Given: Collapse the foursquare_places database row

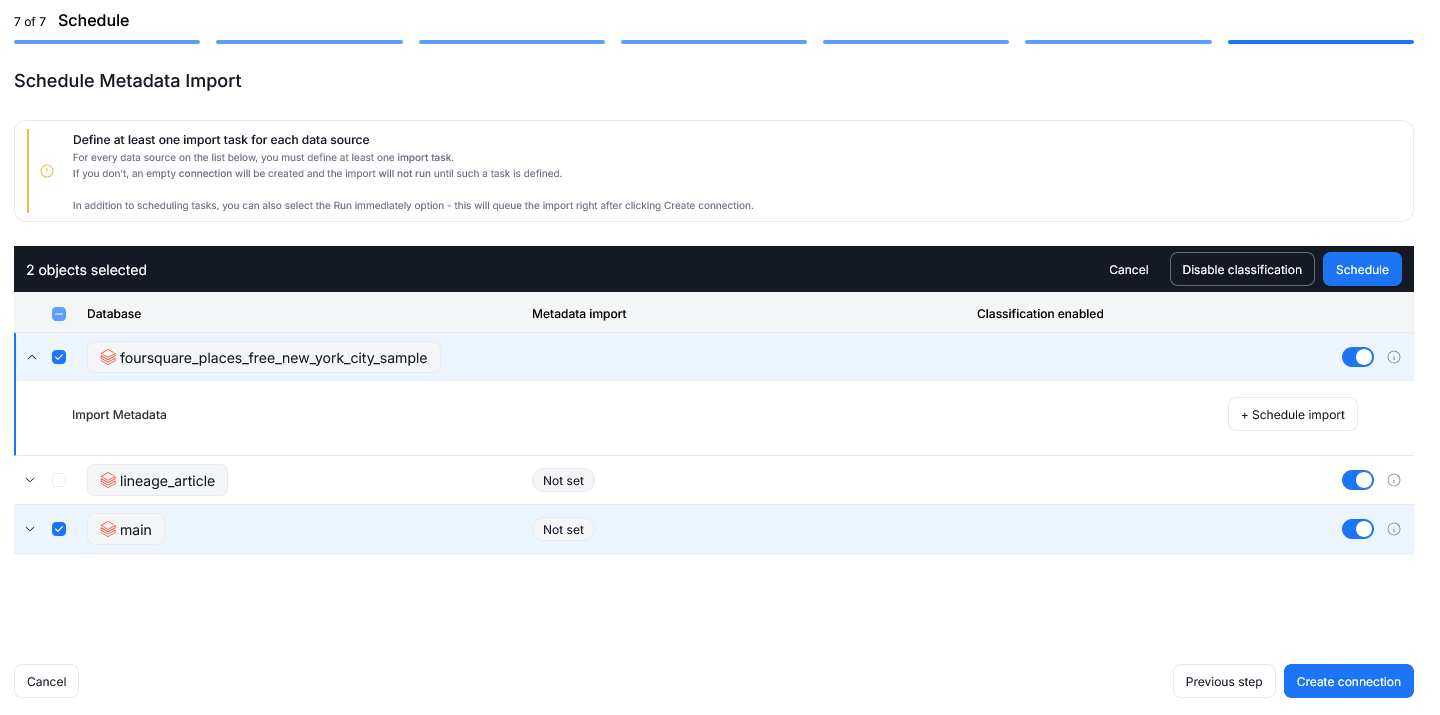Looking at the screenshot, I should (x=31, y=357).
